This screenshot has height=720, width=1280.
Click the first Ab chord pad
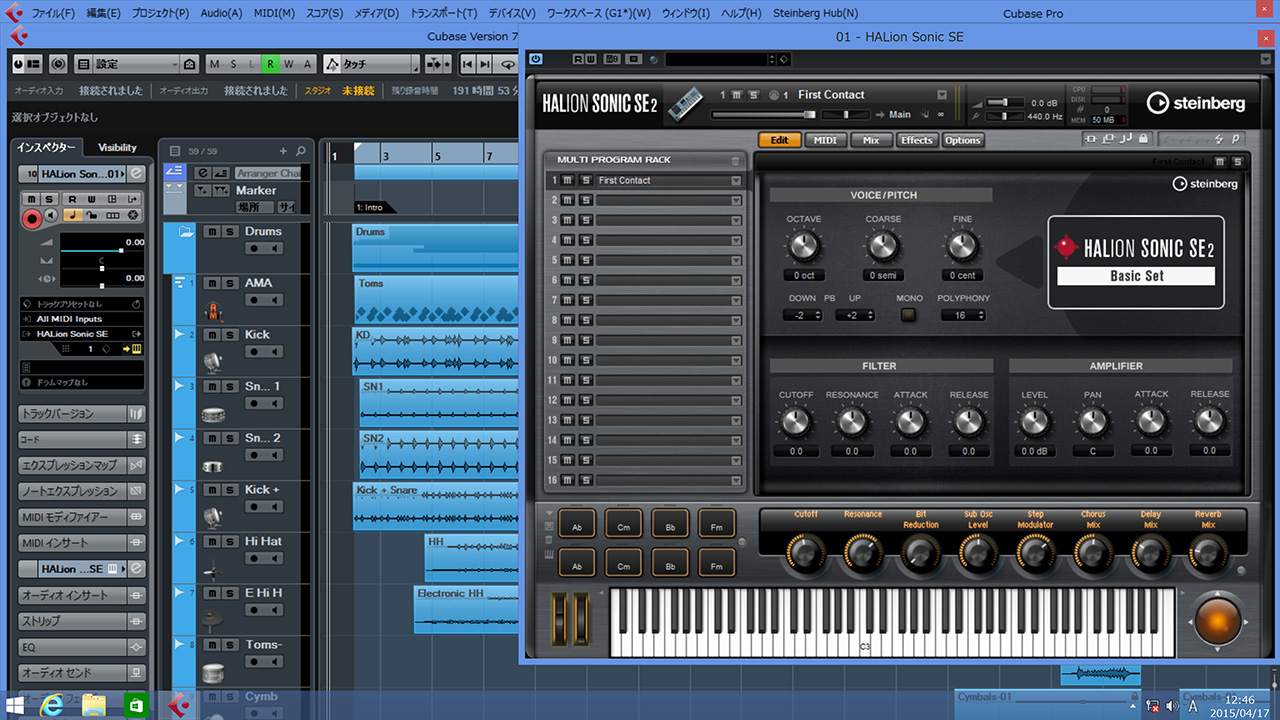coord(577,523)
